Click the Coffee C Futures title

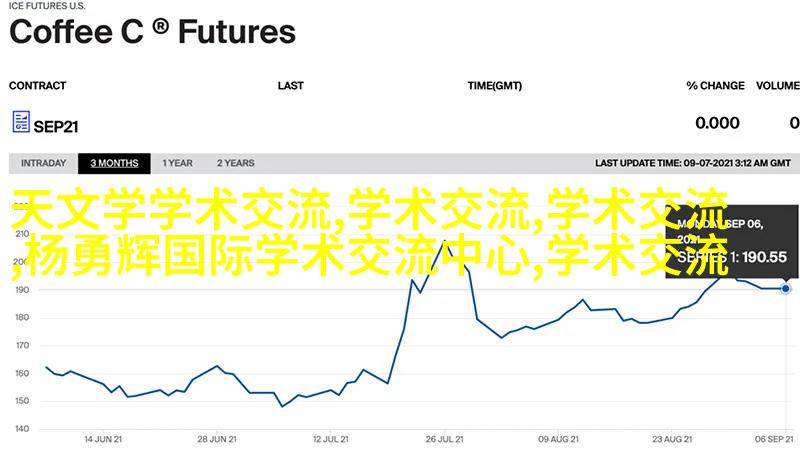[x=152, y=32]
